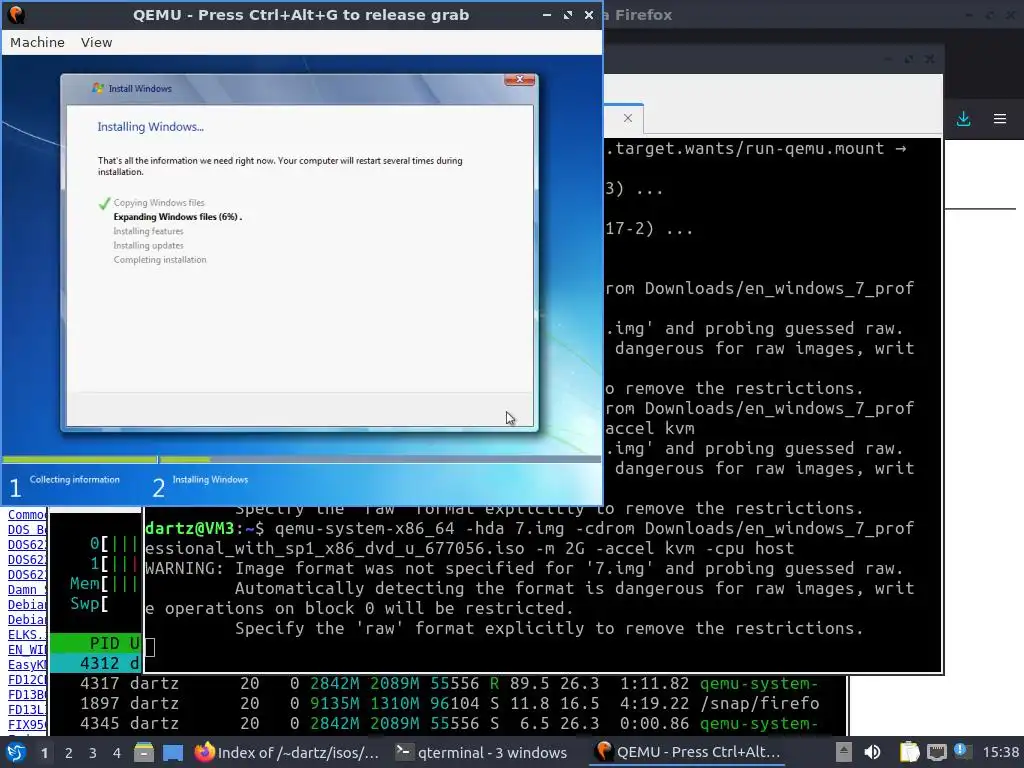
Task: Click the terminal cursor on the empty line
Action: point(150,647)
